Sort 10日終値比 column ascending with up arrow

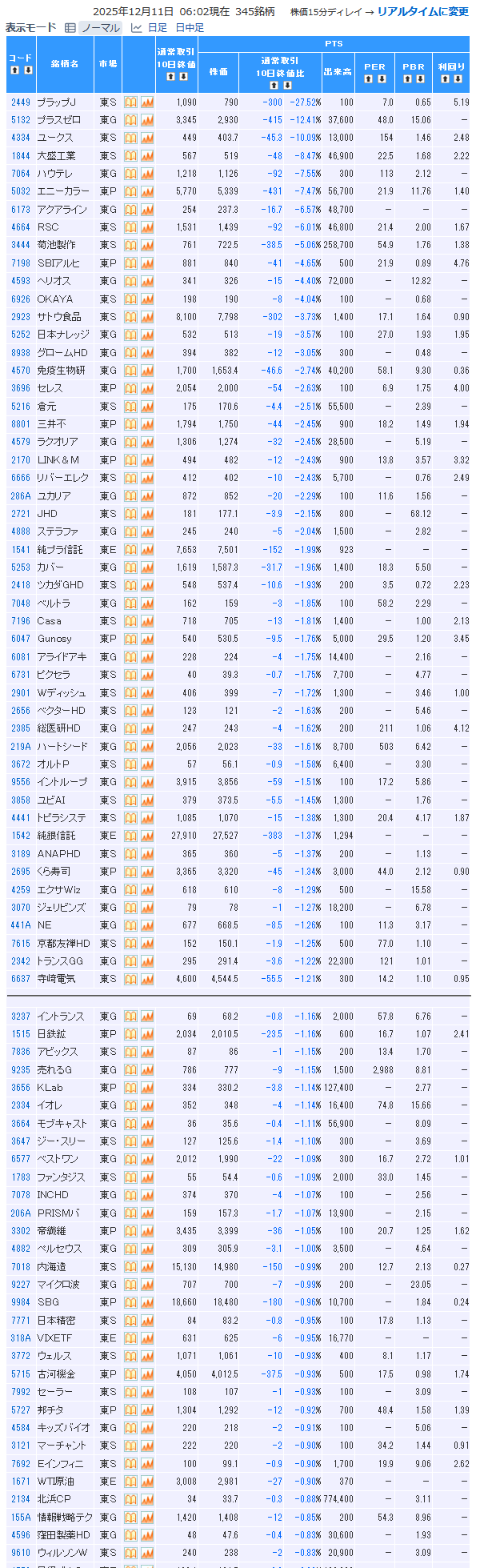coord(274,85)
